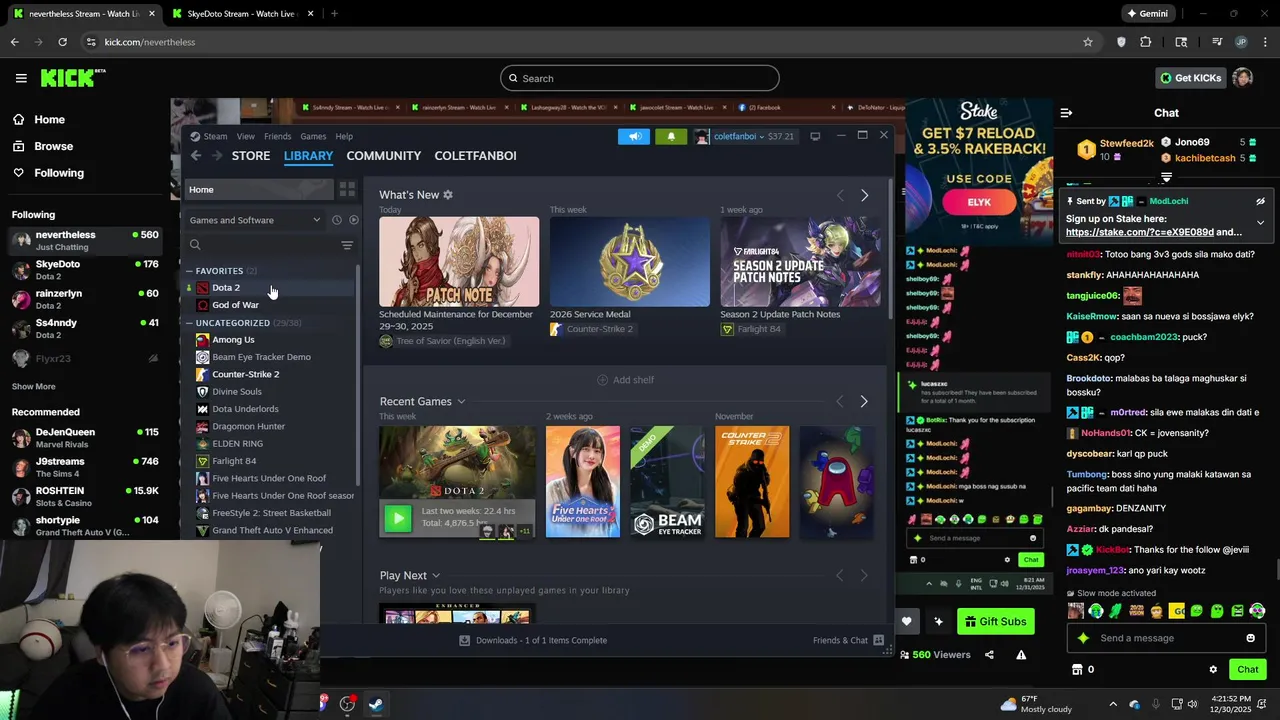This screenshot has width=1280, height=720.
Task: Click the green Steam notifications bell
Action: tap(671, 136)
